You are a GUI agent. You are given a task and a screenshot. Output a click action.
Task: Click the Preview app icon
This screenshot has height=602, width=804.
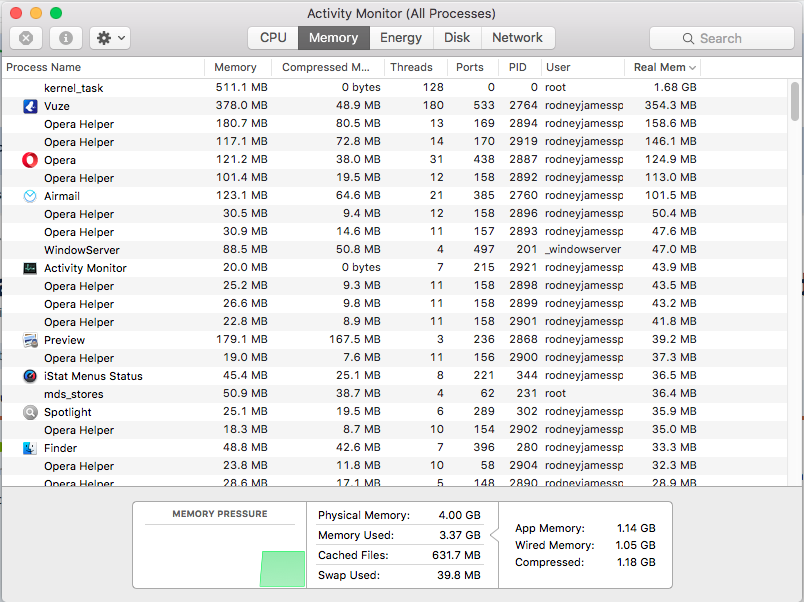[x=30, y=340]
